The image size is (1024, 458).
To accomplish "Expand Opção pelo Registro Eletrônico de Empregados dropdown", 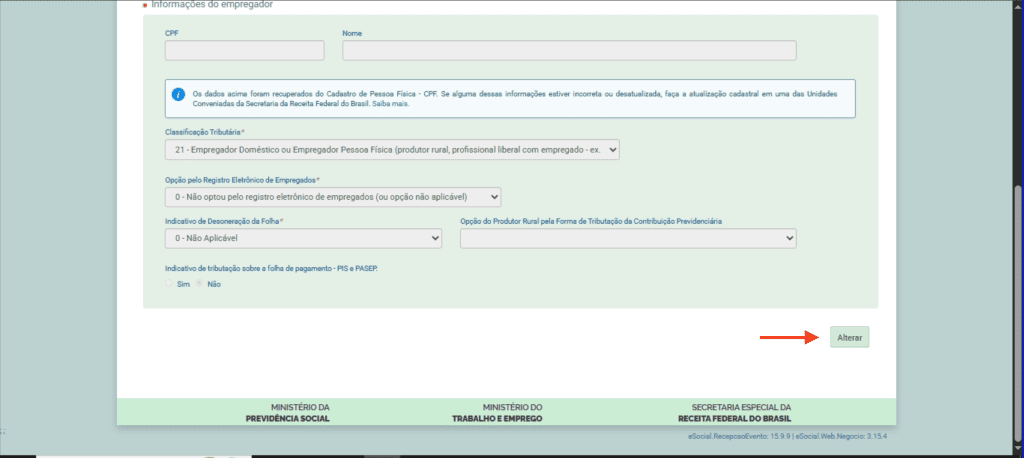I will pyautogui.click(x=332, y=197).
